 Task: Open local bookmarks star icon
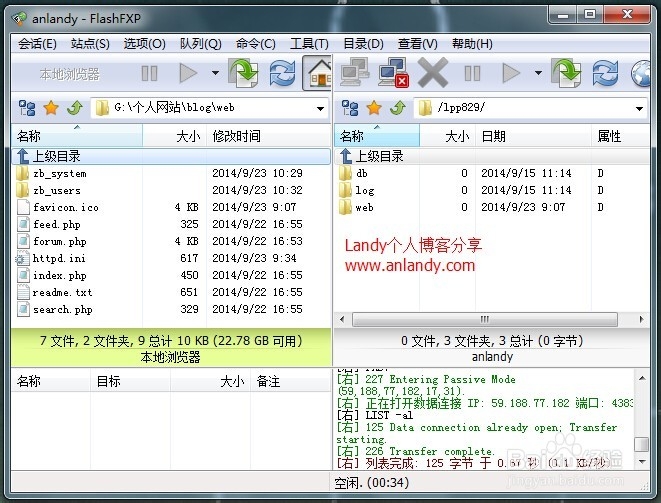click(51, 108)
